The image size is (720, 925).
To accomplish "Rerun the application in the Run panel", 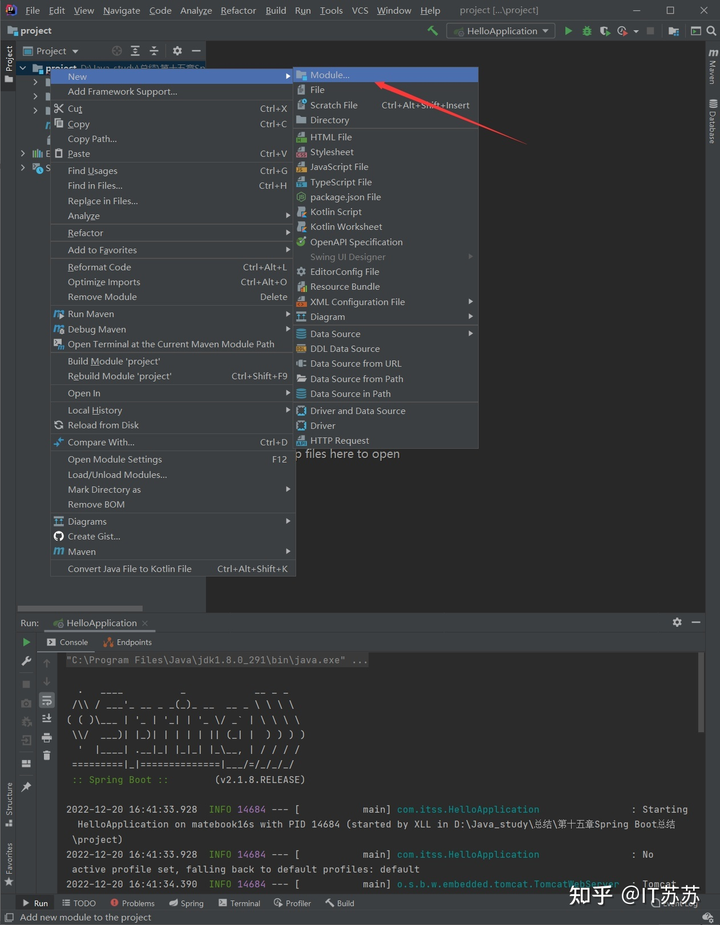I will point(26,642).
